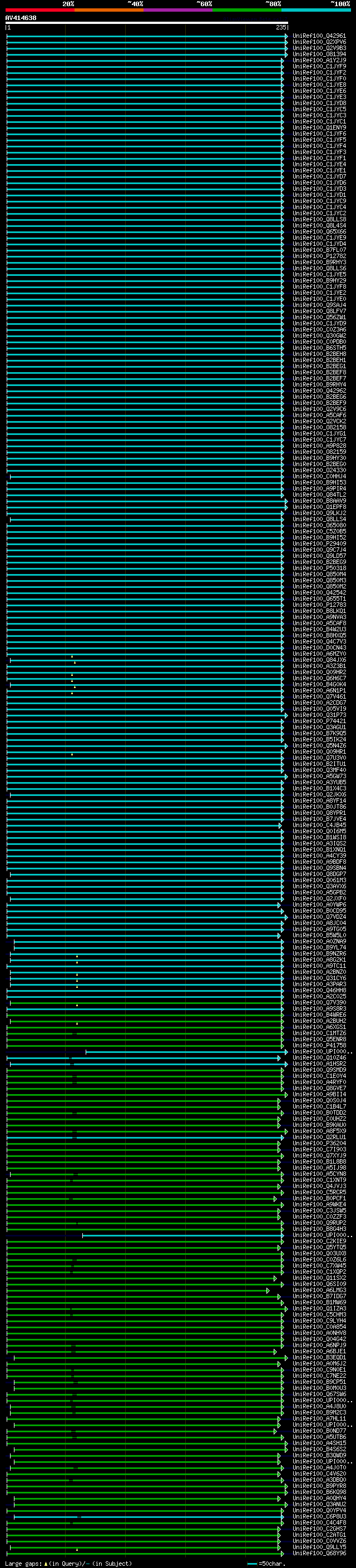
Task: Click the orange ~40% legend segment
Action: (x=109, y=10)
